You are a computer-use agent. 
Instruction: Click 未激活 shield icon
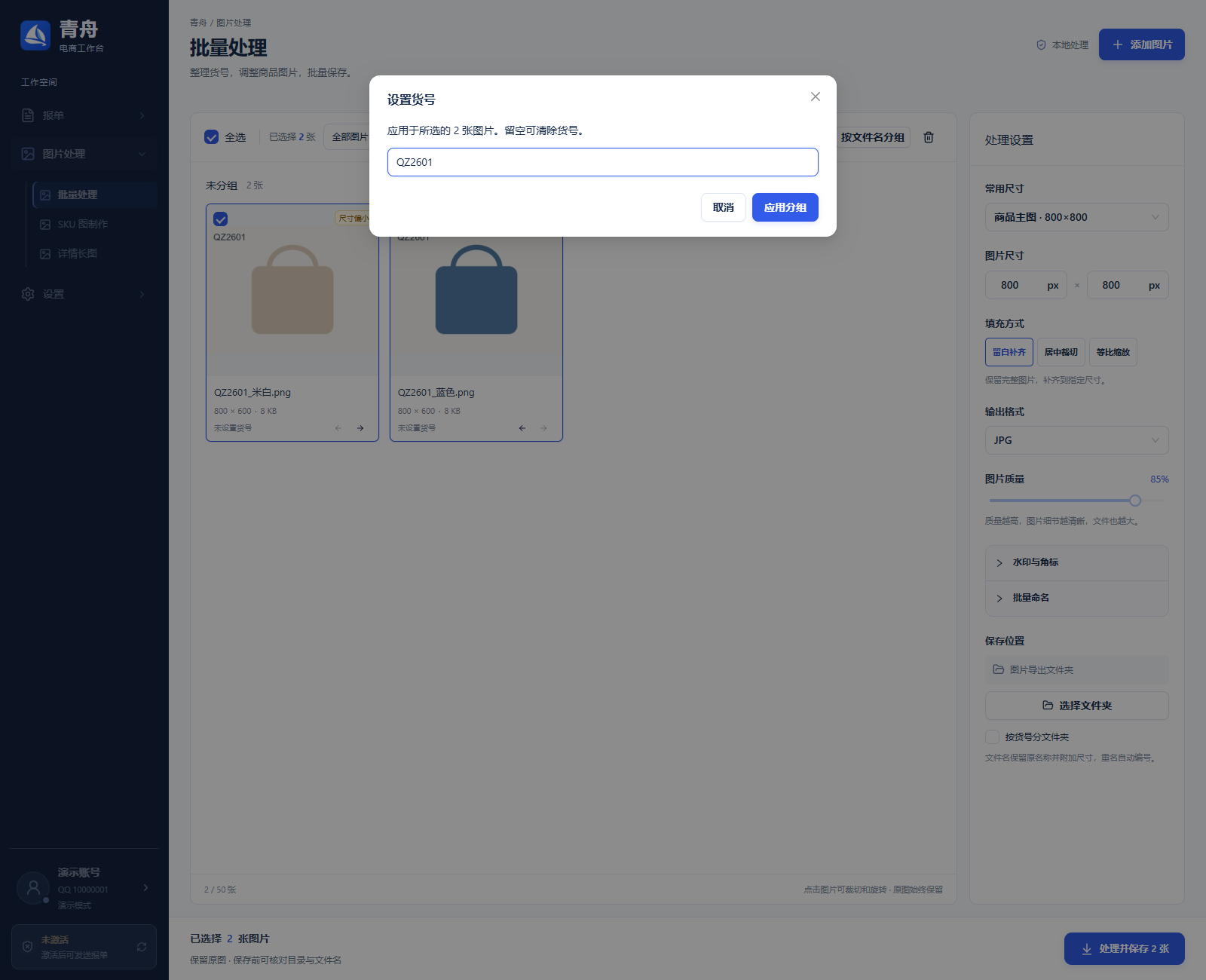coord(28,947)
